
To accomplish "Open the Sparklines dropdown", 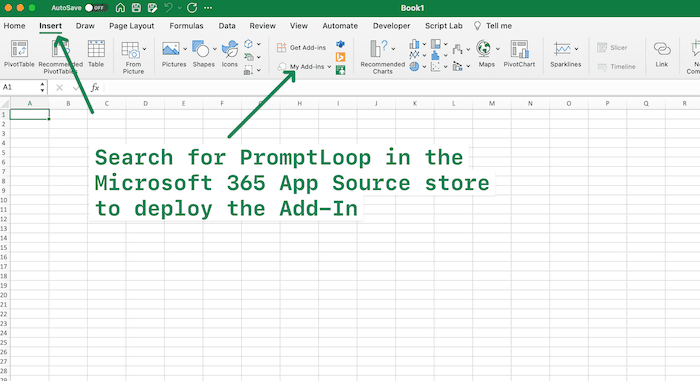I will pos(576,49).
